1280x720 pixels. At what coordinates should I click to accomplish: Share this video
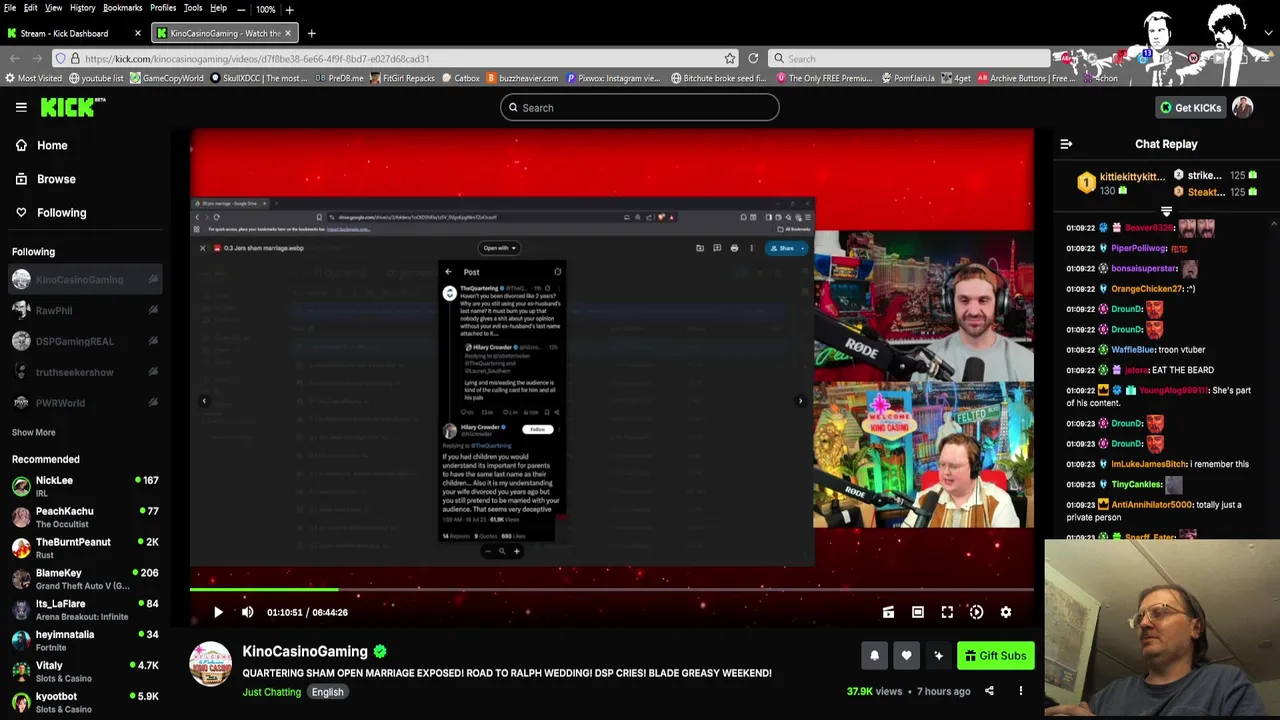989,691
